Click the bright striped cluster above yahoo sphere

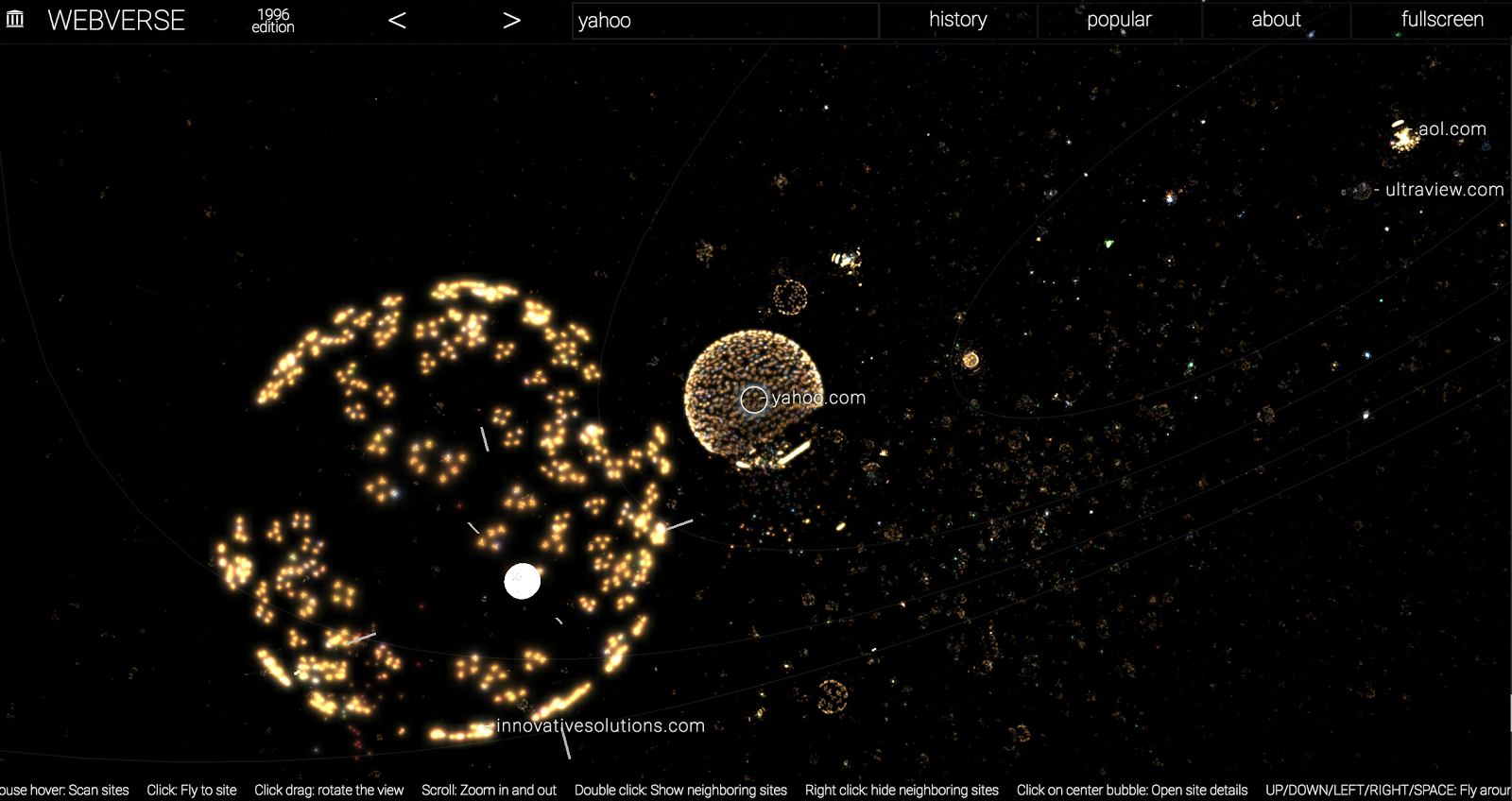coord(845,259)
